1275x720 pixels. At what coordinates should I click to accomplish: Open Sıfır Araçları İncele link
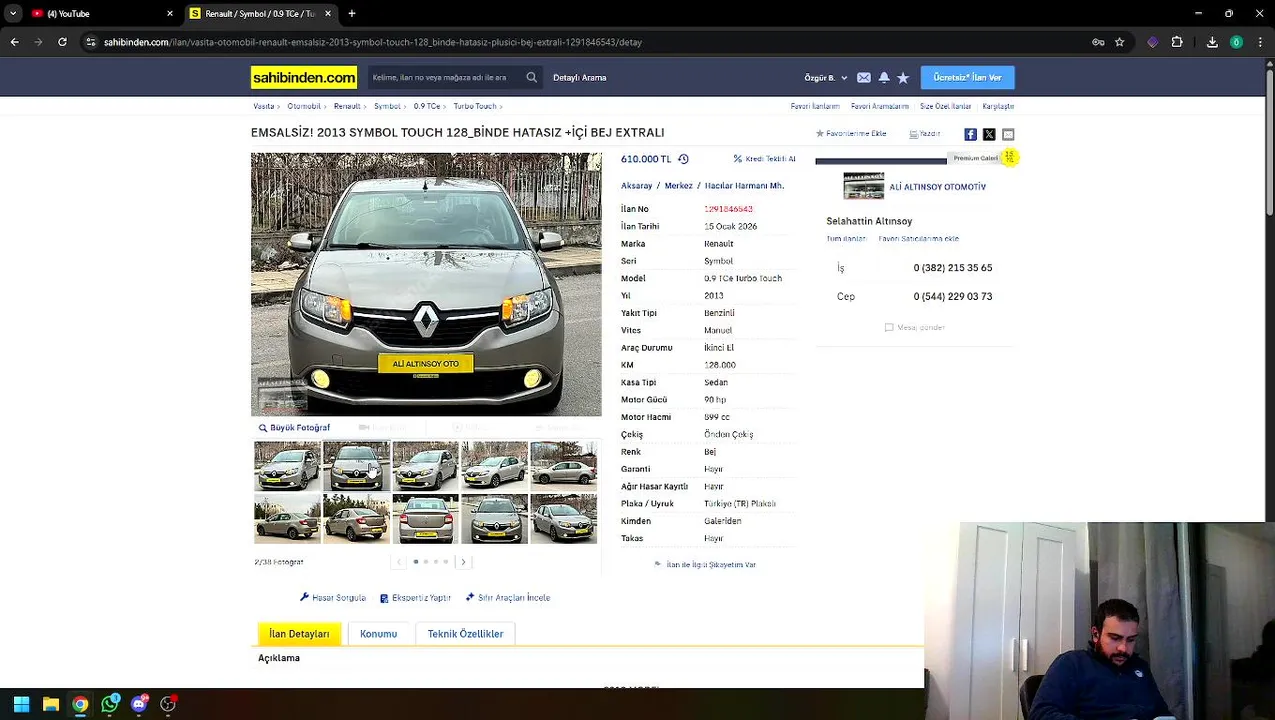pyautogui.click(x=507, y=598)
